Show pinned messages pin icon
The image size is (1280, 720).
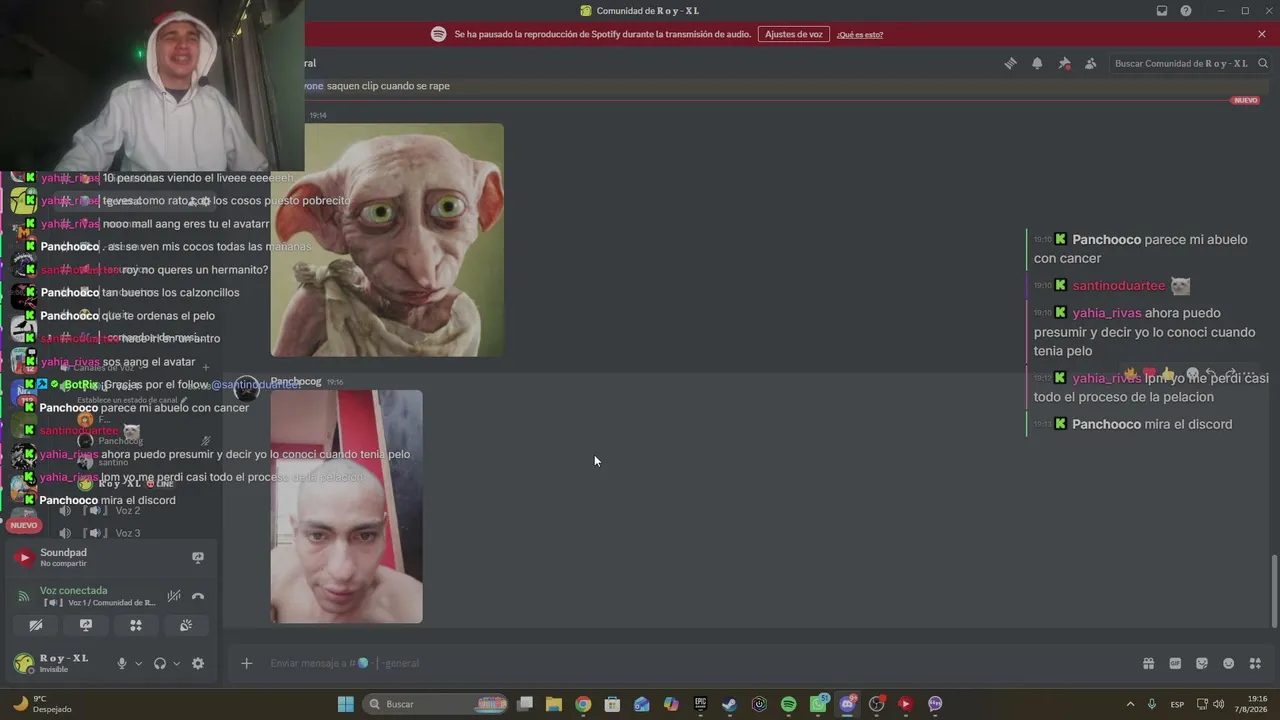click(1064, 63)
